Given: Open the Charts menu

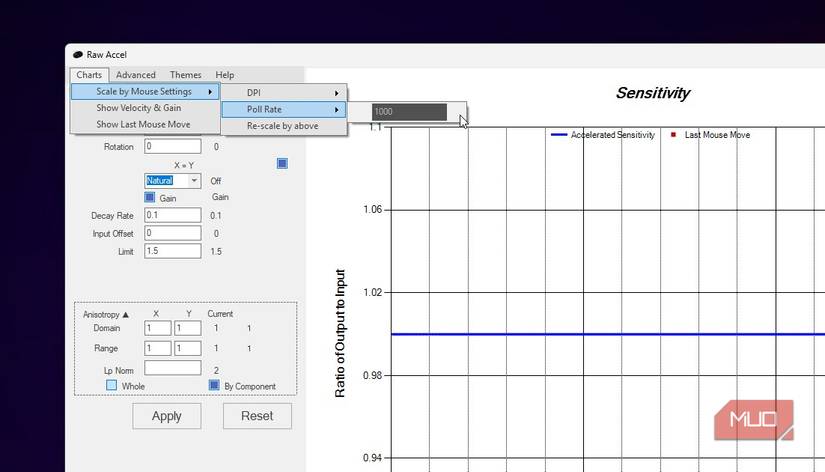Looking at the screenshot, I should [x=89, y=75].
